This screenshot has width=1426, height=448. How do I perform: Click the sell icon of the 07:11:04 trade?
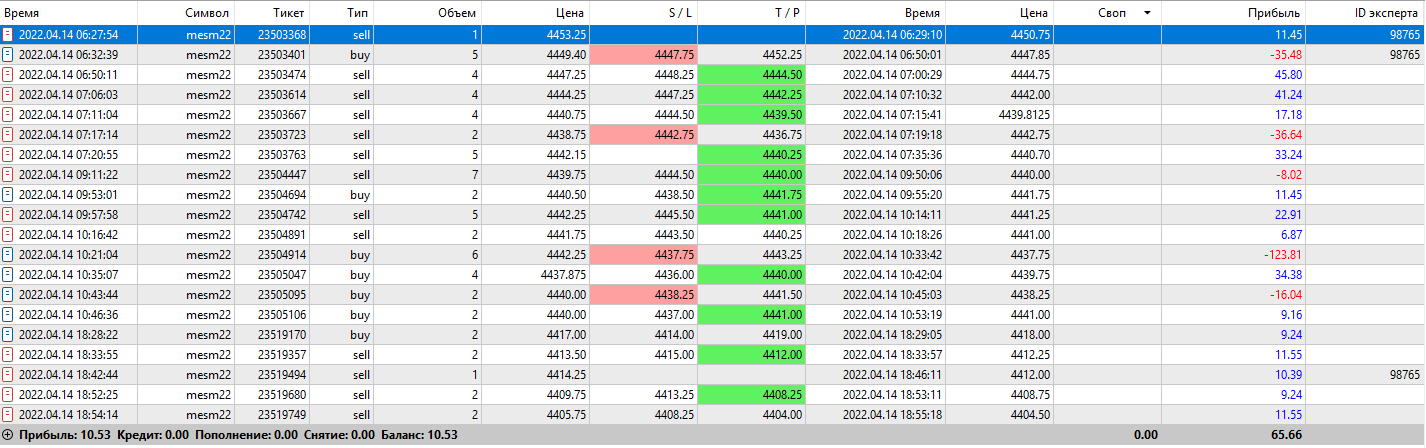[8, 114]
